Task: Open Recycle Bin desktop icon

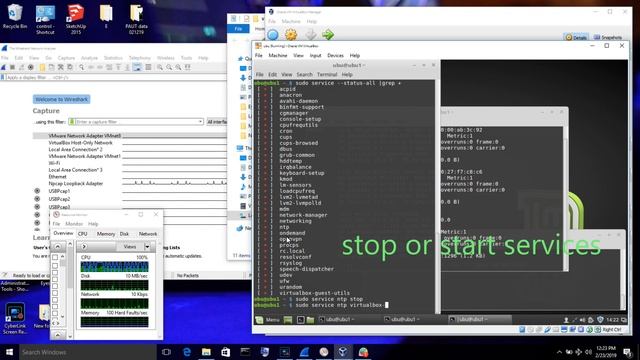Action: [x=15, y=16]
